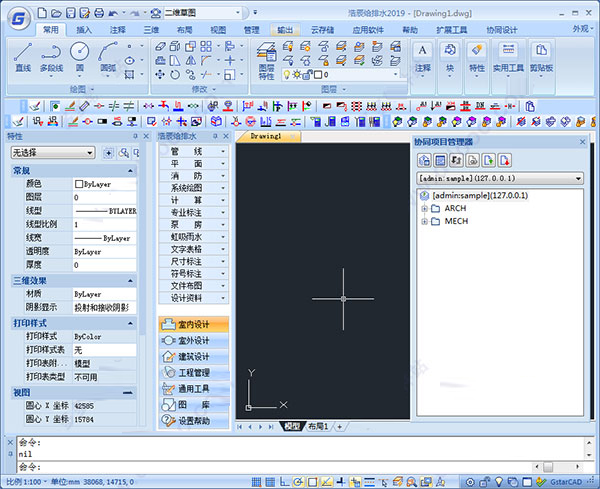Collapse the 三维效果 properties section
The image size is (600, 489).
point(130,280)
